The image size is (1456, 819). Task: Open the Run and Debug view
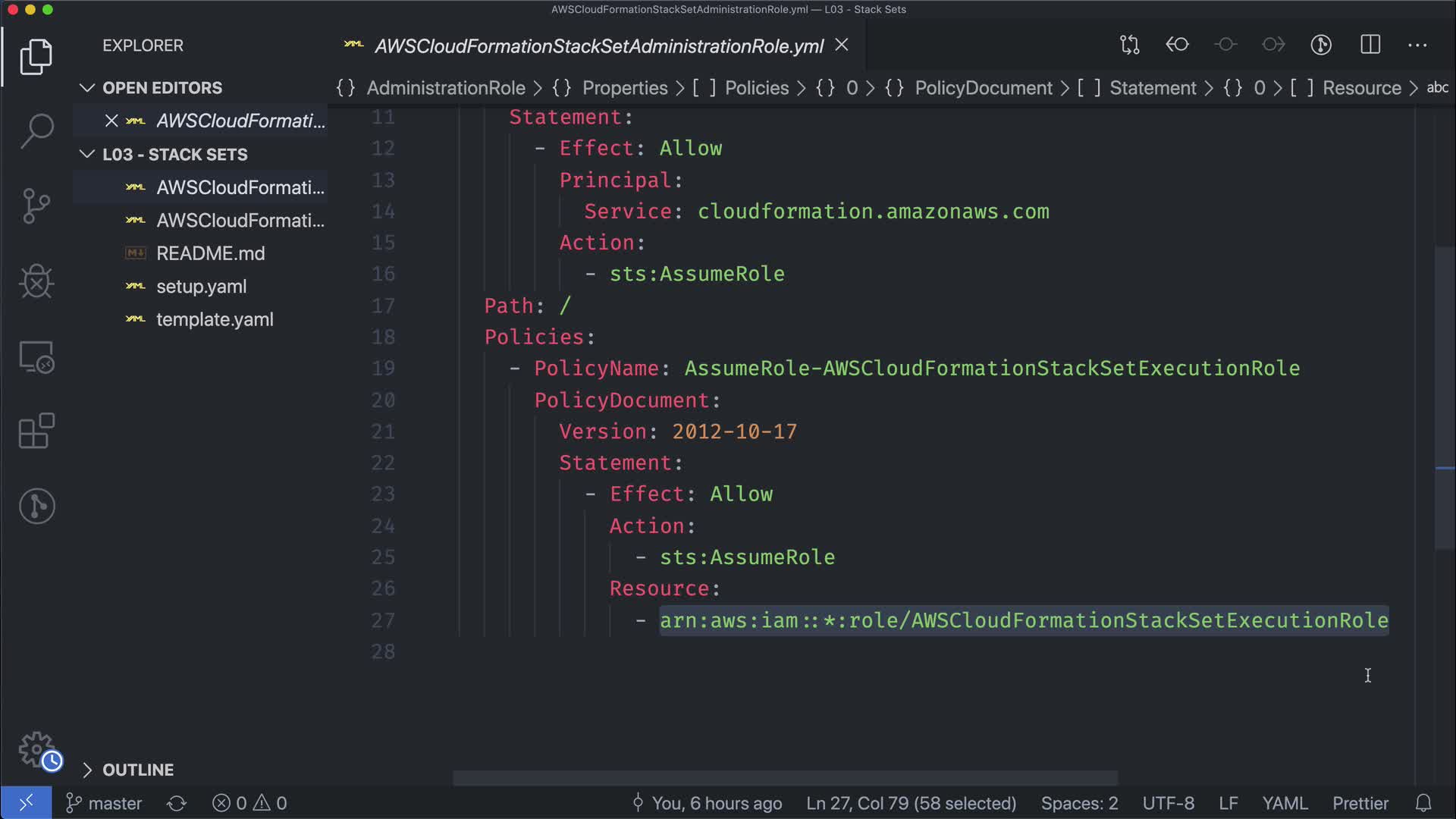36,281
